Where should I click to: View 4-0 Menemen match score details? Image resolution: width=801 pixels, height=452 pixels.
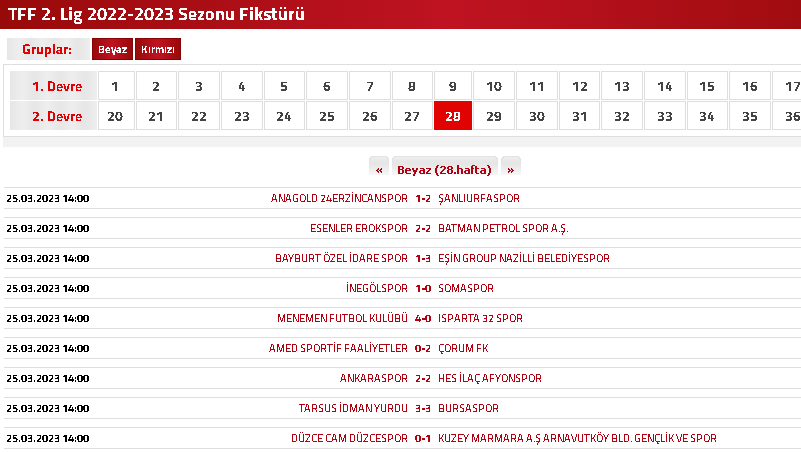tap(423, 319)
